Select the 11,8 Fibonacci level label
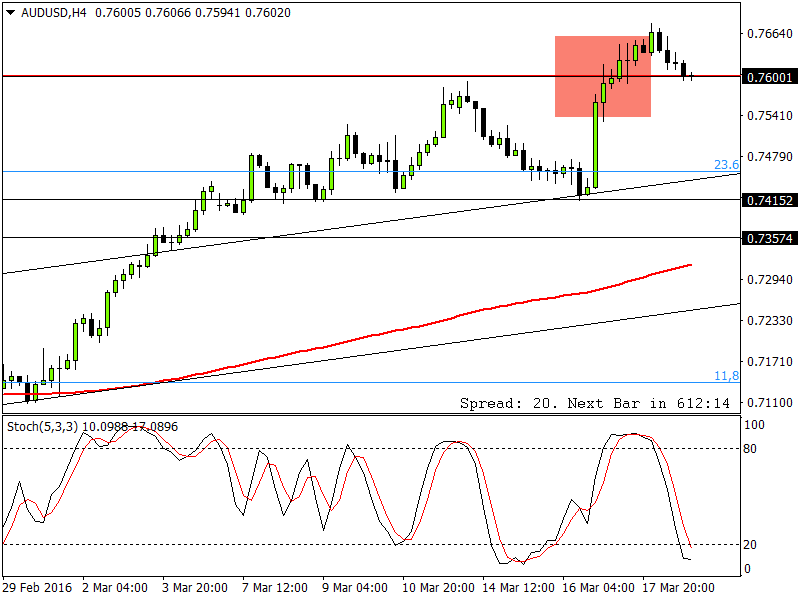The width and height of the screenshot is (800, 600). pyautogui.click(x=726, y=376)
